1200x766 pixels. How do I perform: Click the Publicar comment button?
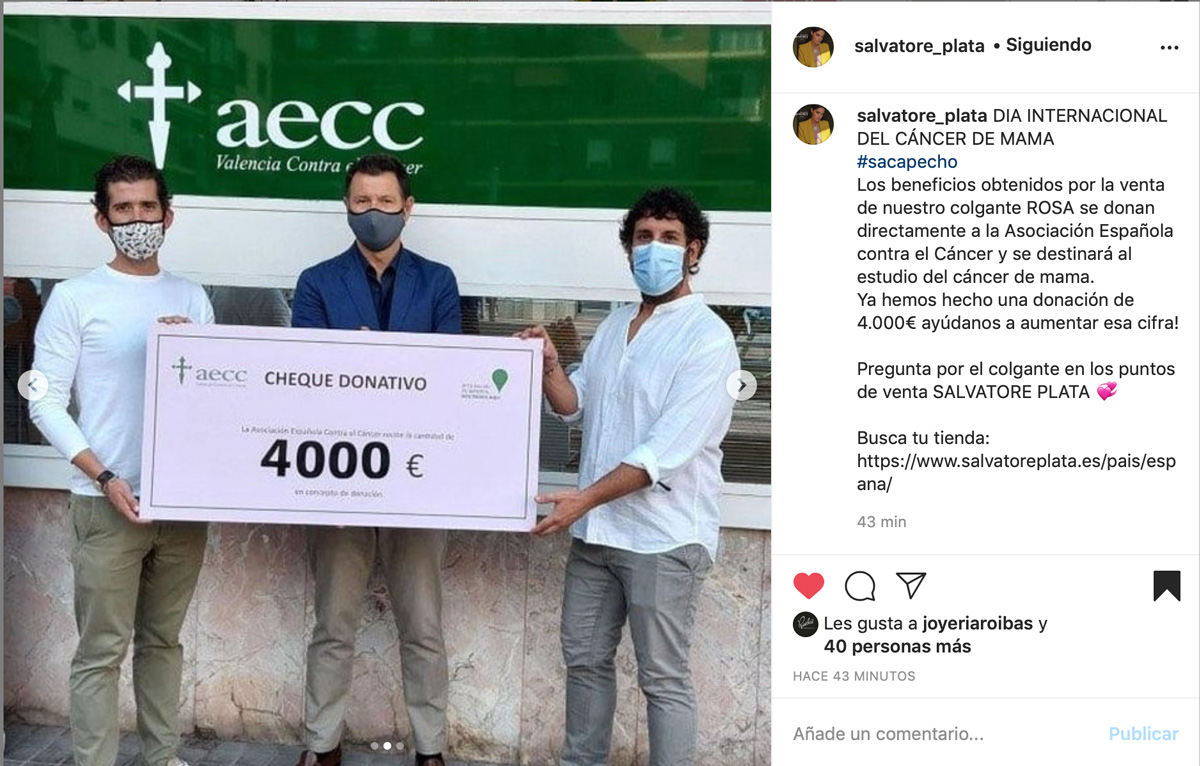(x=1143, y=734)
